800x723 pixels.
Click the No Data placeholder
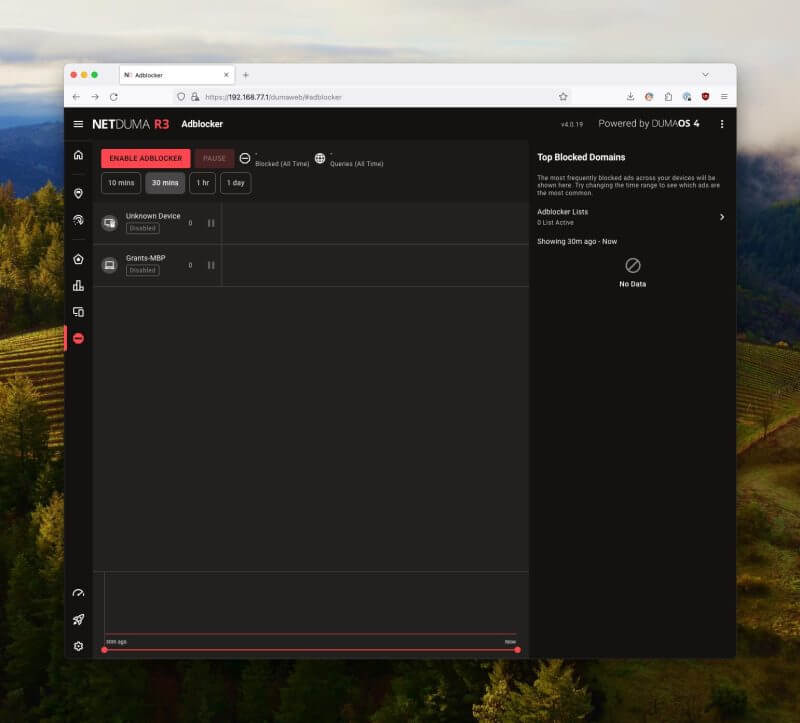(632, 273)
